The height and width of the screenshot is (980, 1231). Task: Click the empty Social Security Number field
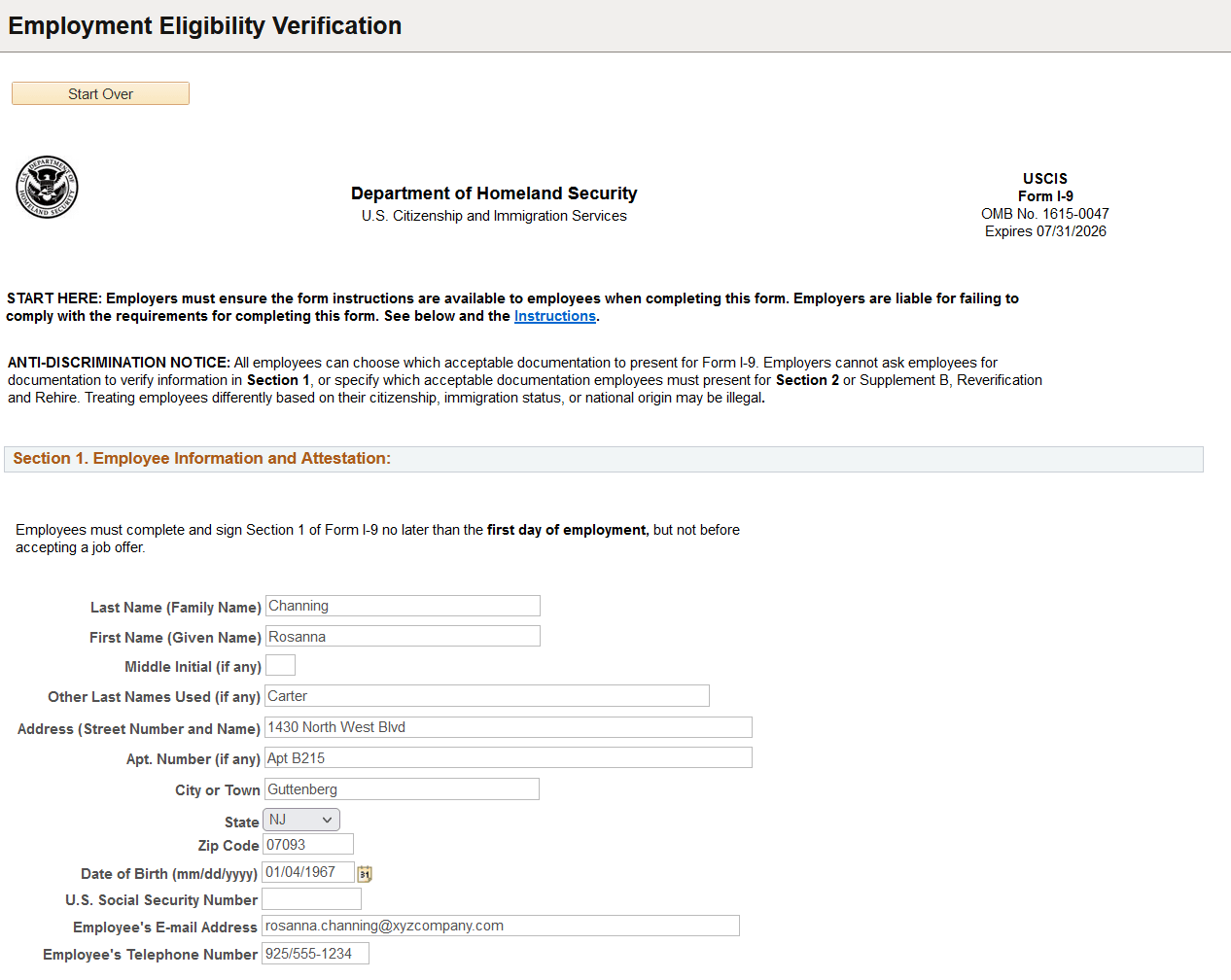click(311, 898)
